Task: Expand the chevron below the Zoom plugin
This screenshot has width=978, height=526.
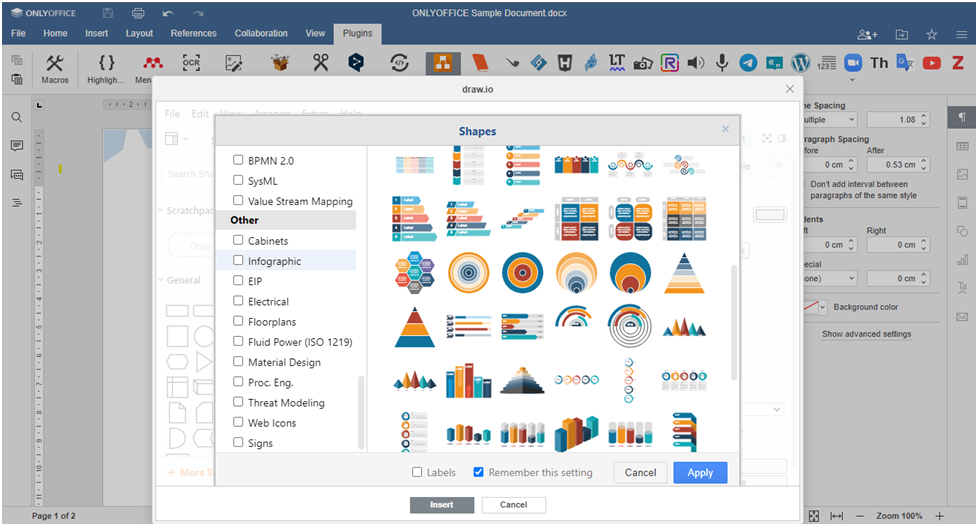Action: [x=853, y=80]
